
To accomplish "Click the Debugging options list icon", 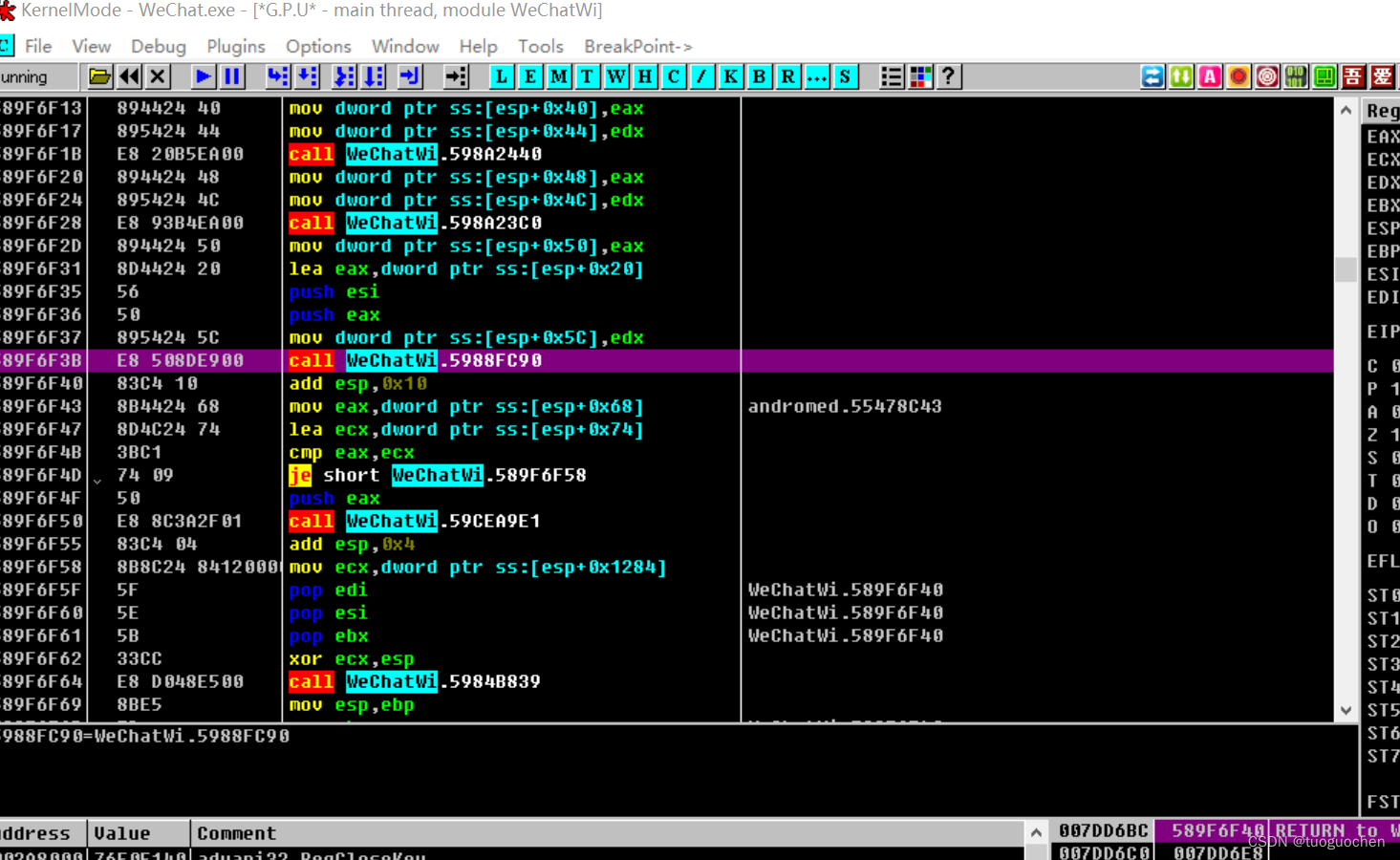I will tap(891, 76).
